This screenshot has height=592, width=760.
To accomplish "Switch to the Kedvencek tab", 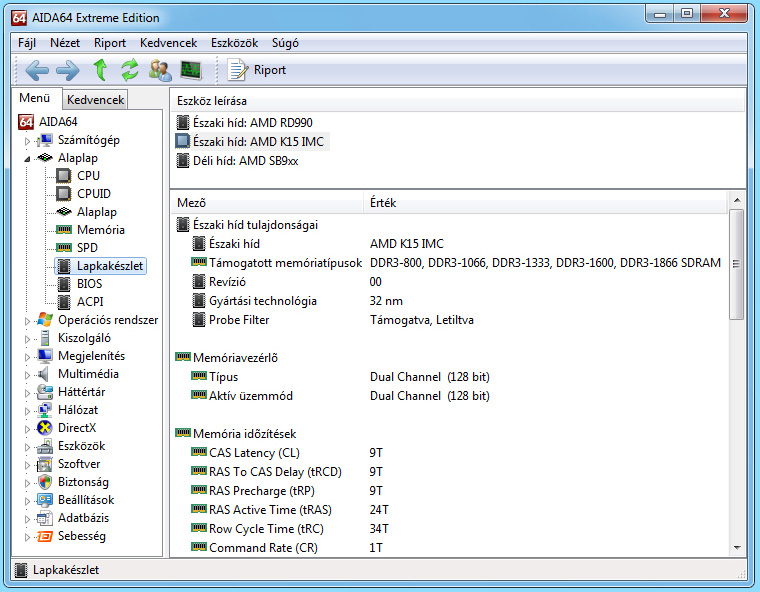I will point(95,100).
